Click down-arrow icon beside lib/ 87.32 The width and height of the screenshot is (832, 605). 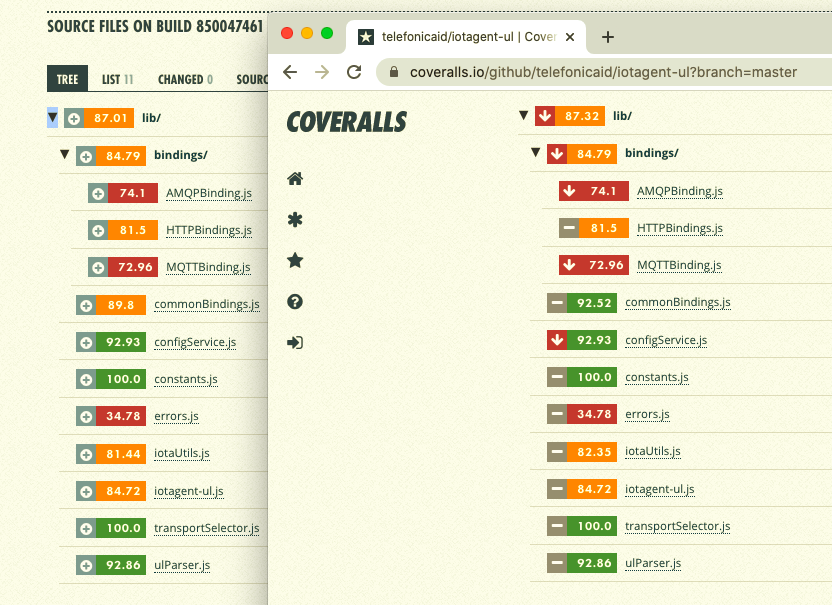pos(545,116)
